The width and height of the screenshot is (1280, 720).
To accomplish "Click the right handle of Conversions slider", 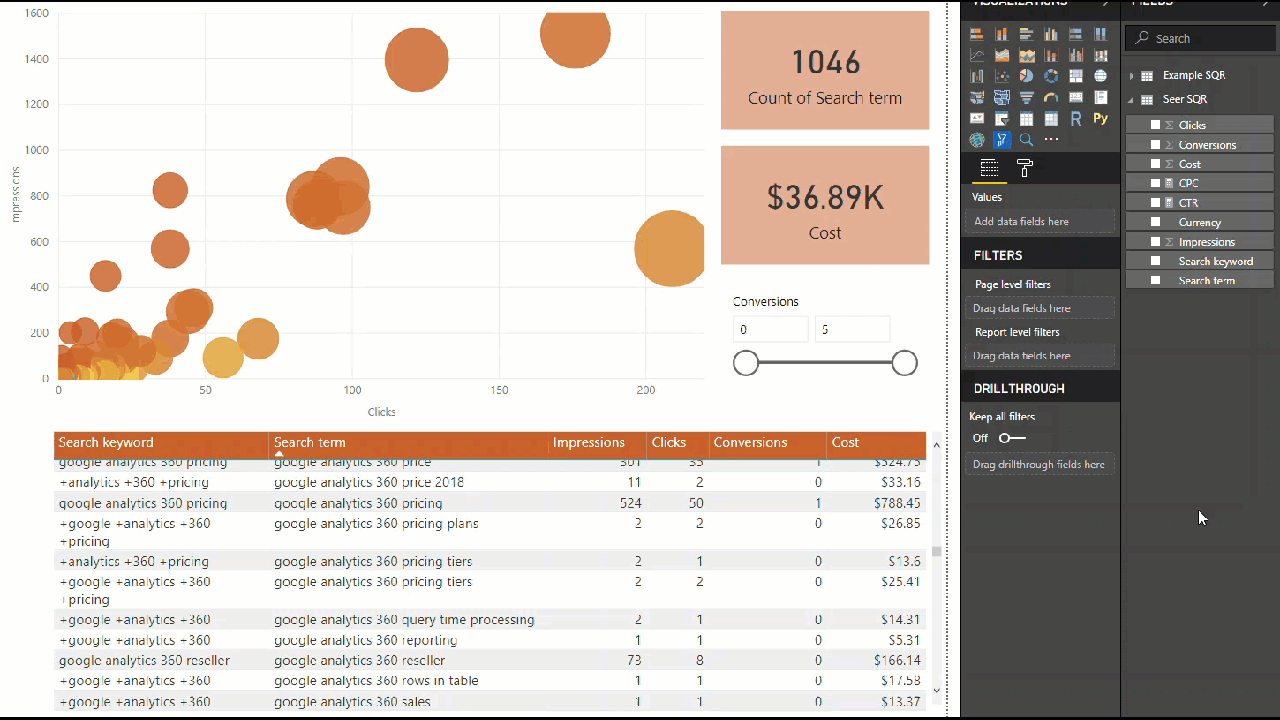I will pos(904,363).
